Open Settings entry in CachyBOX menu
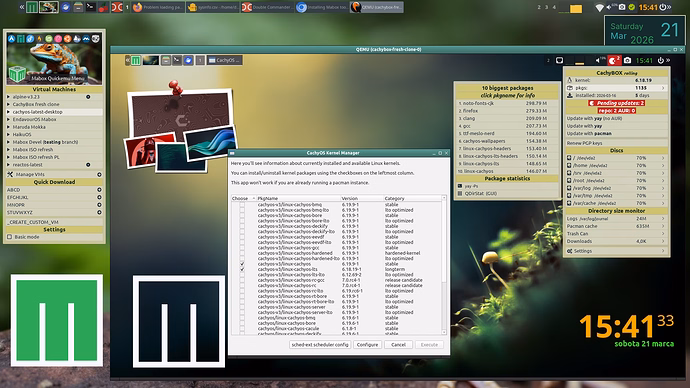 coord(616,251)
